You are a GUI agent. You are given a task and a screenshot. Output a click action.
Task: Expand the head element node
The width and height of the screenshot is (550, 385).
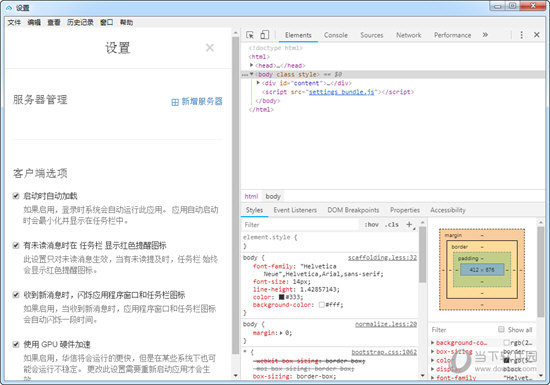click(251, 65)
